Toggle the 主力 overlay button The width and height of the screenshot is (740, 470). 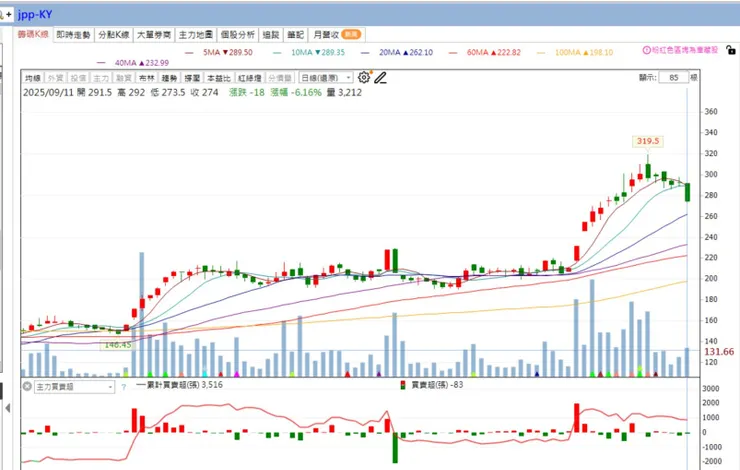101,78
